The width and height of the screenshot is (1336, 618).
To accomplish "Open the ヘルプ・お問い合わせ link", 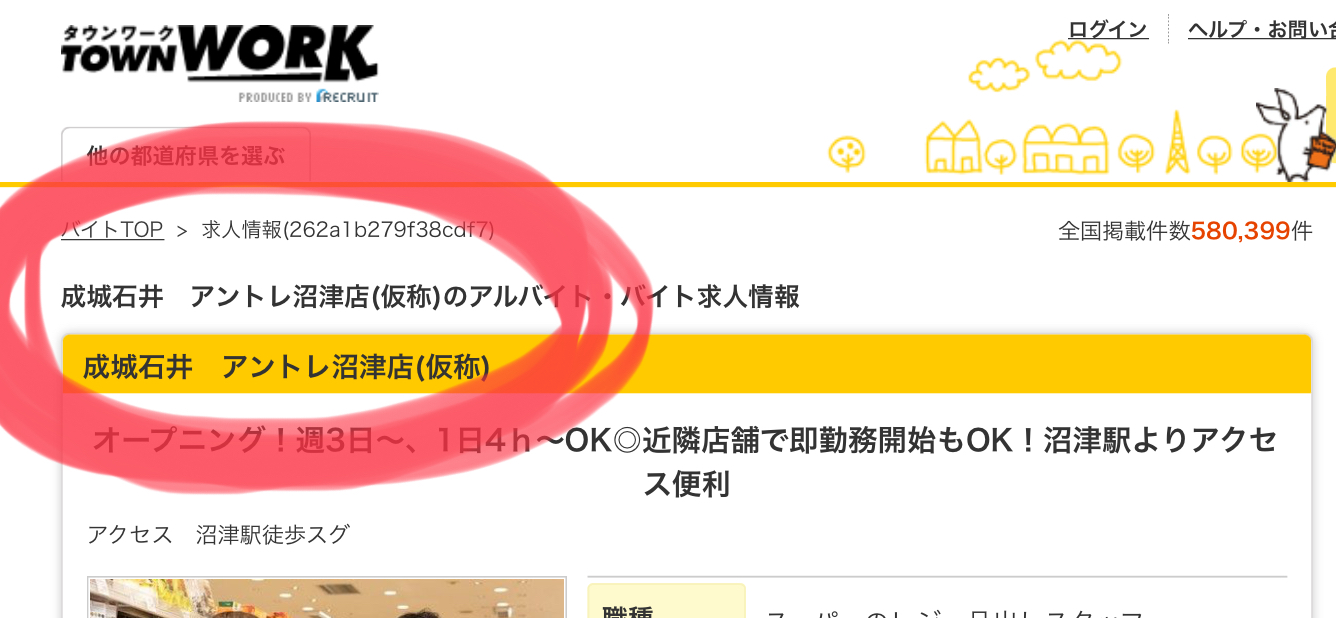I will (x=1262, y=29).
